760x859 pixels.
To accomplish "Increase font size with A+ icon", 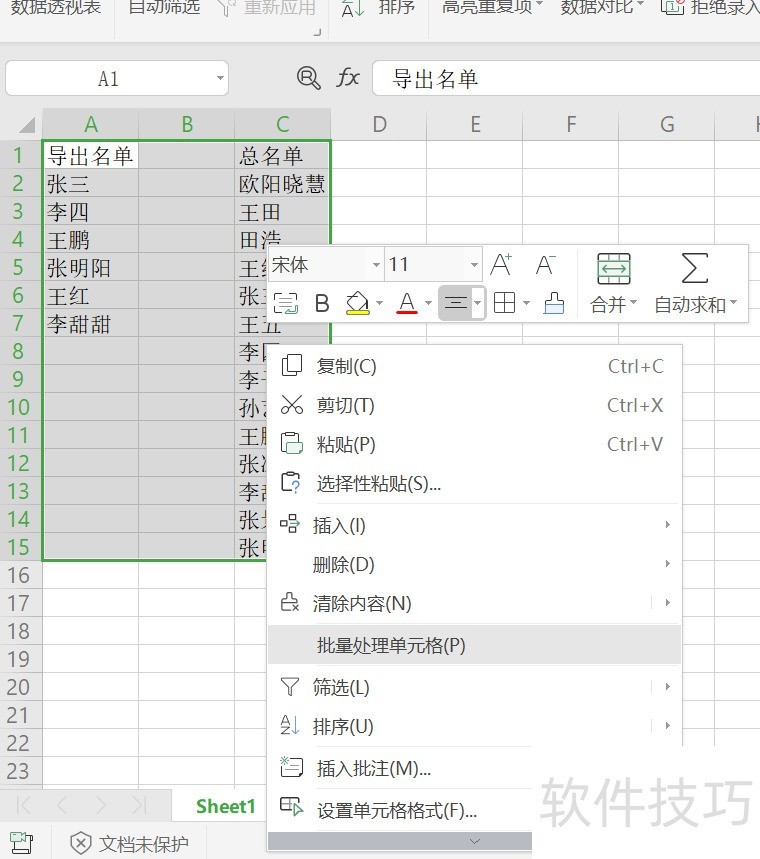I will coord(501,265).
